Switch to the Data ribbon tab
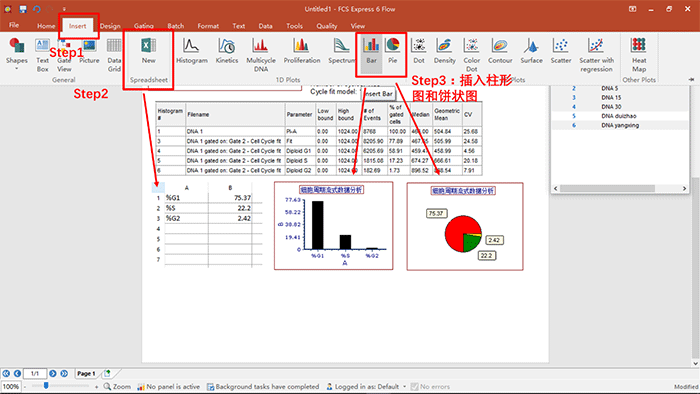700x394 pixels. coord(265,26)
